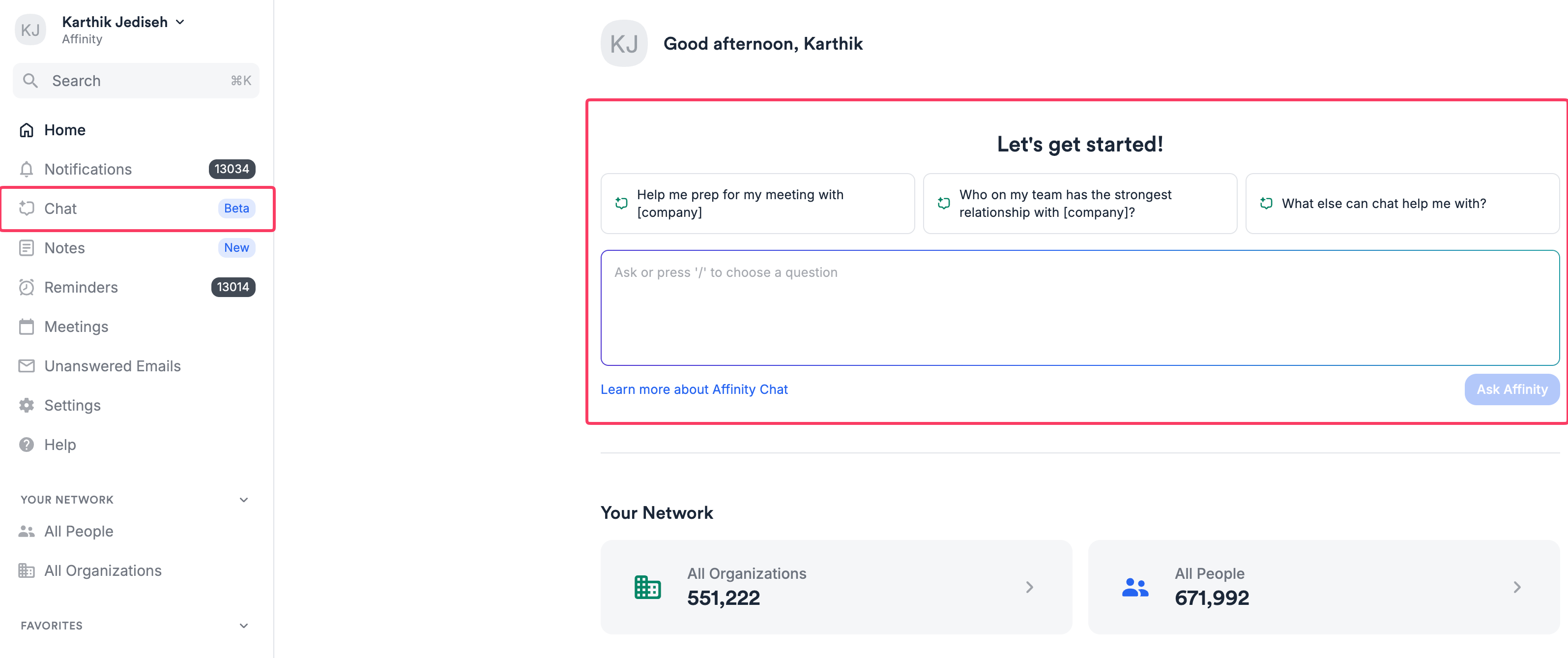Open Learn more about Affinity Chat link
1568x658 pixels.
(694, 389)
